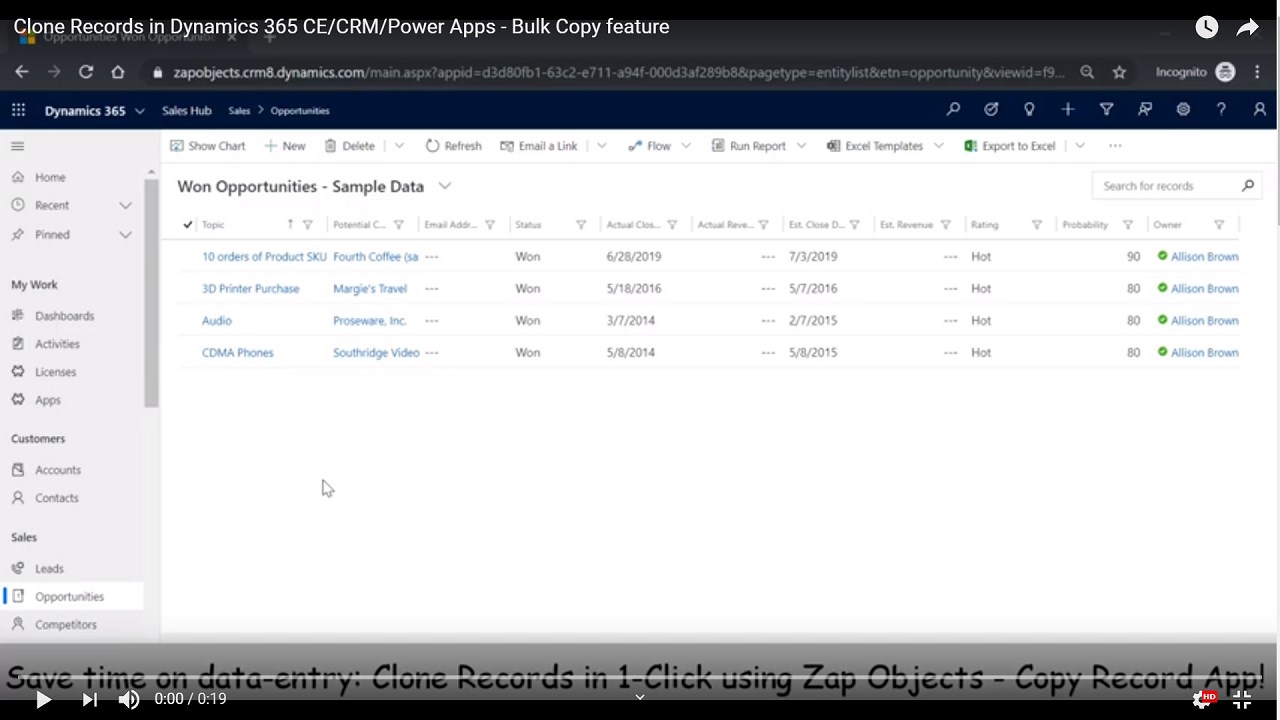The height and width of the screenshot is (720, 1280).
Task: Toggle the hamburger site map menu
Action: tap(17, 146)
